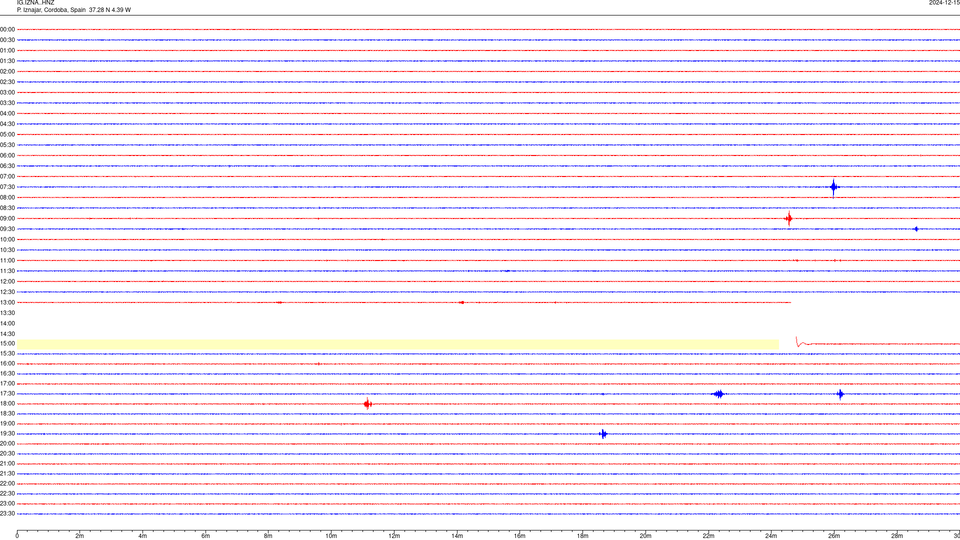
Task: Click the '13:00' time label
Action: [x=7, y=302]
